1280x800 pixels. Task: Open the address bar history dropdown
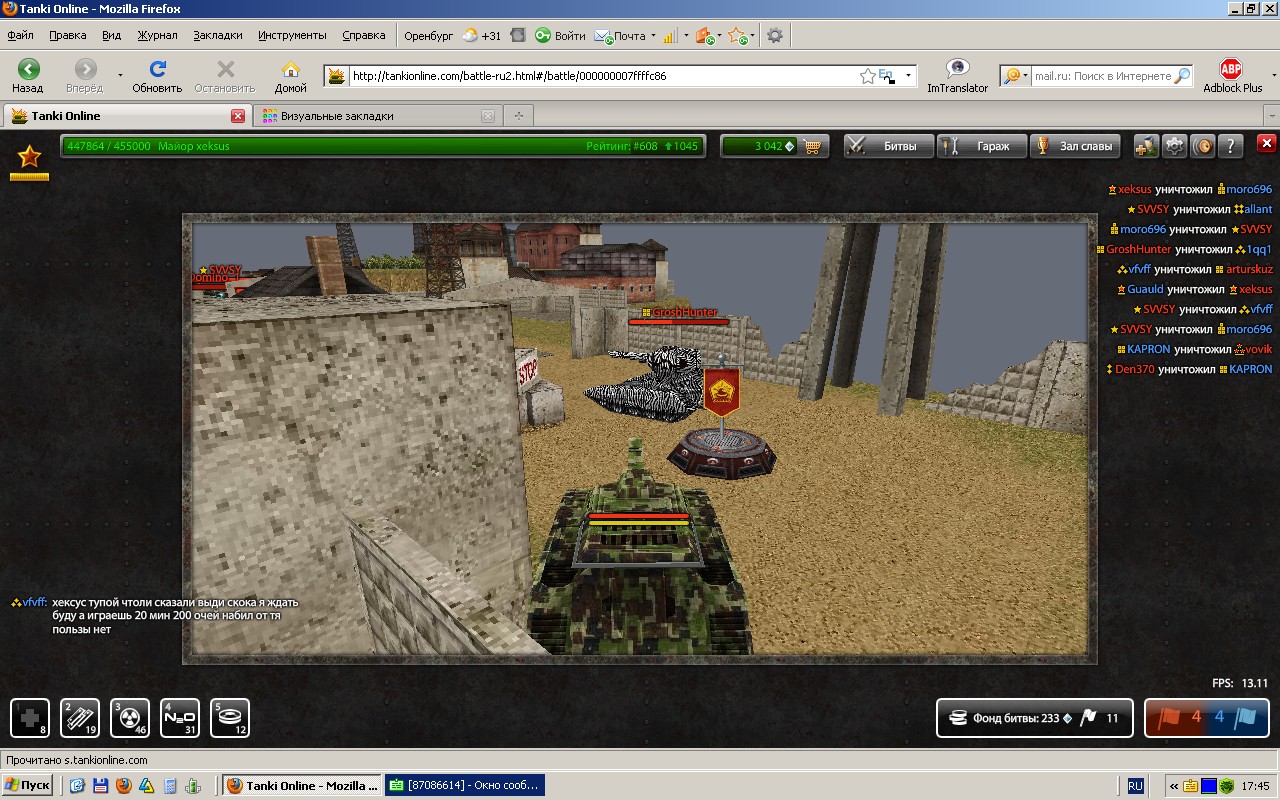pyautogui.click(x=909, y=76)
